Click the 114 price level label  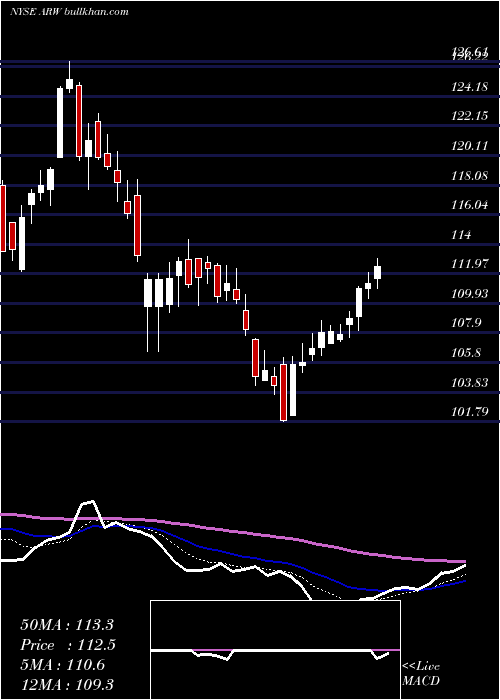click(x=461, y=234)
